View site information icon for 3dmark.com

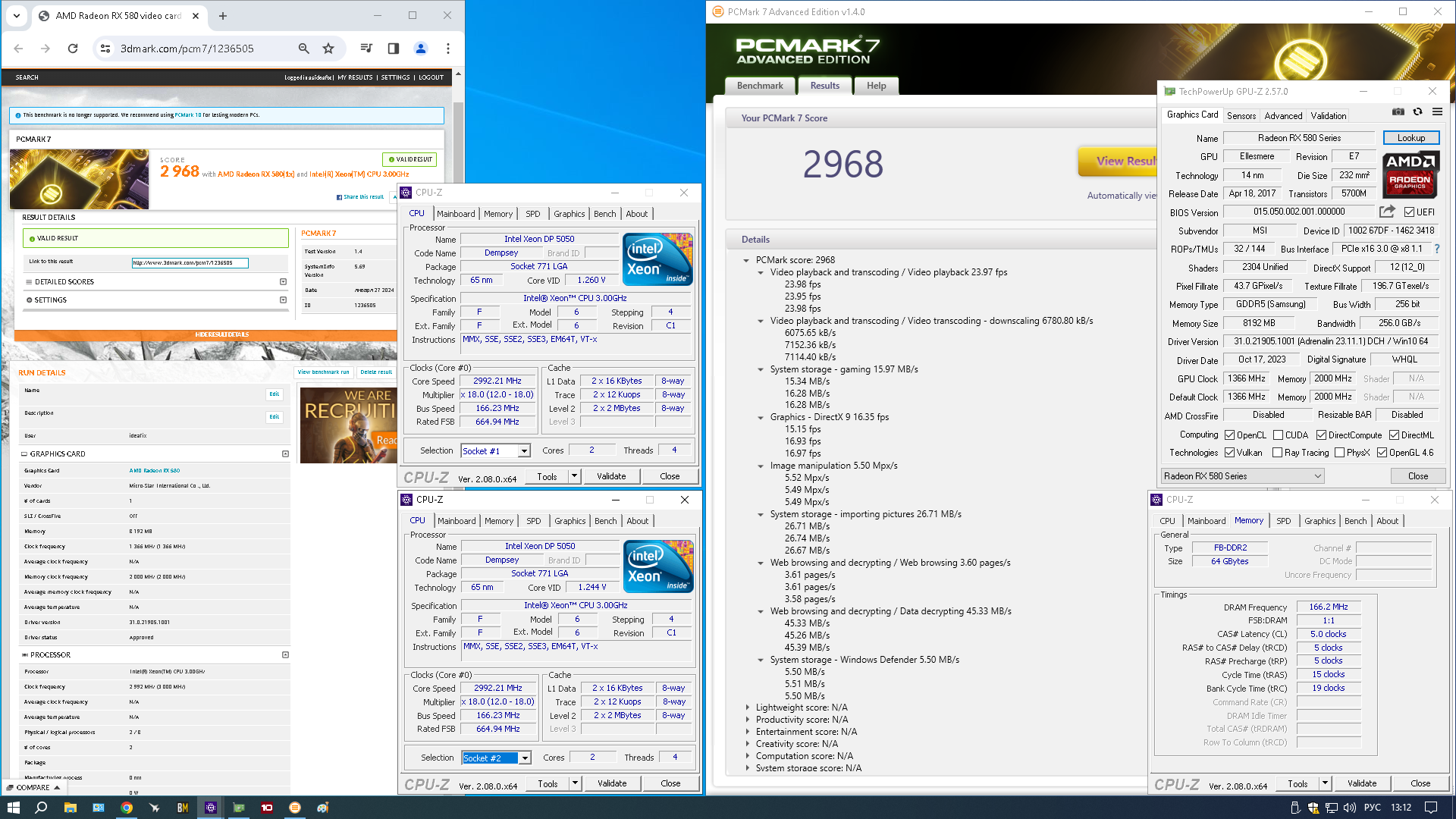(106, 49)
